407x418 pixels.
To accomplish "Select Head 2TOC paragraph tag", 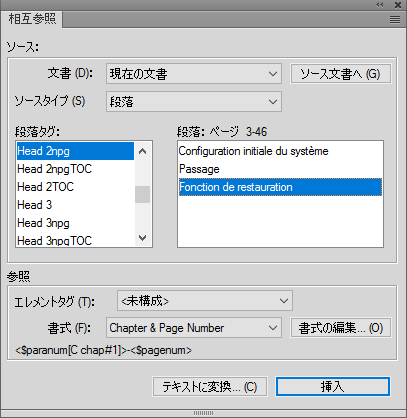I will point(75,187).
